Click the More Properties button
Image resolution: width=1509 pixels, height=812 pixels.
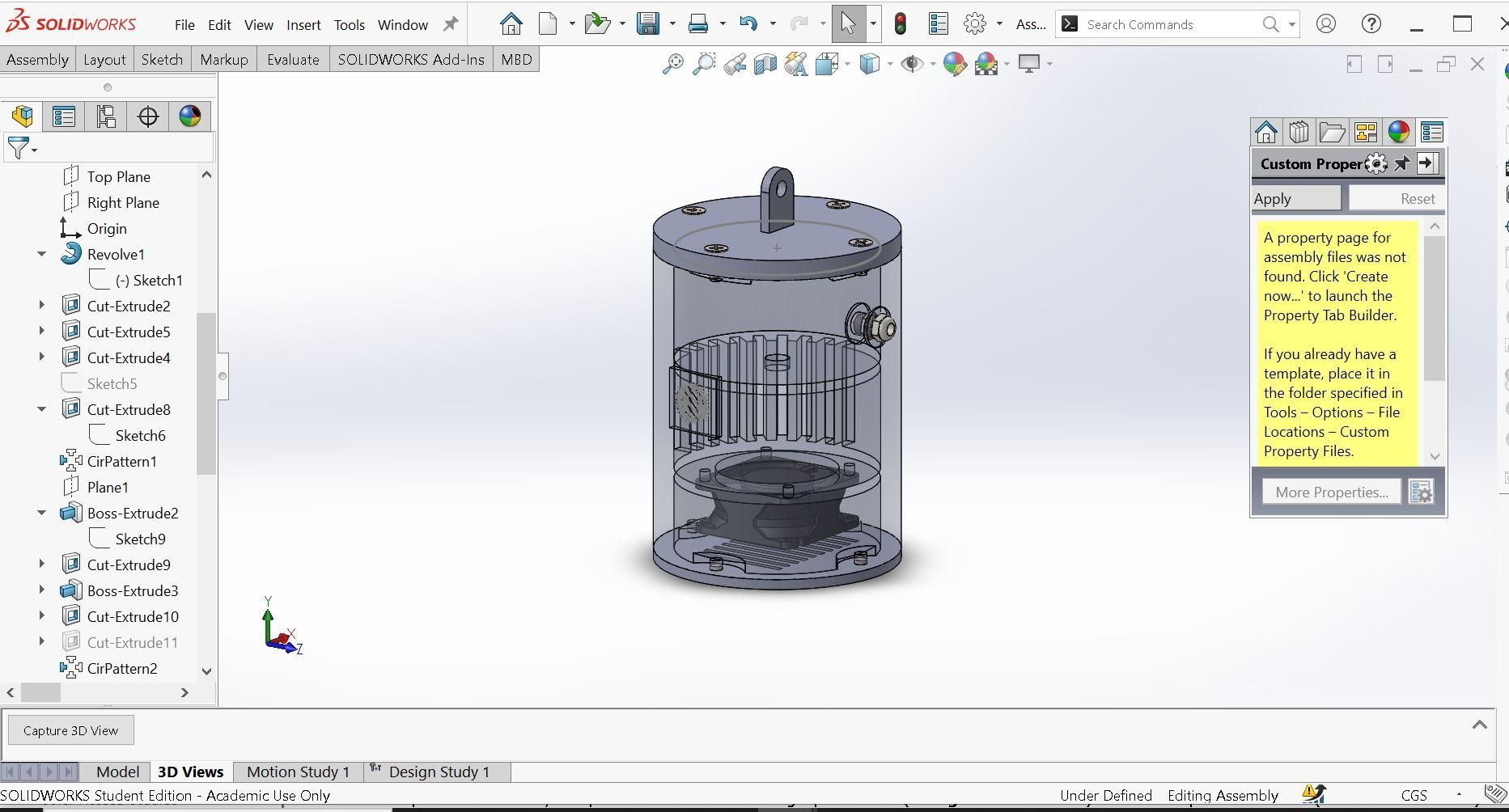[1332, 492]
